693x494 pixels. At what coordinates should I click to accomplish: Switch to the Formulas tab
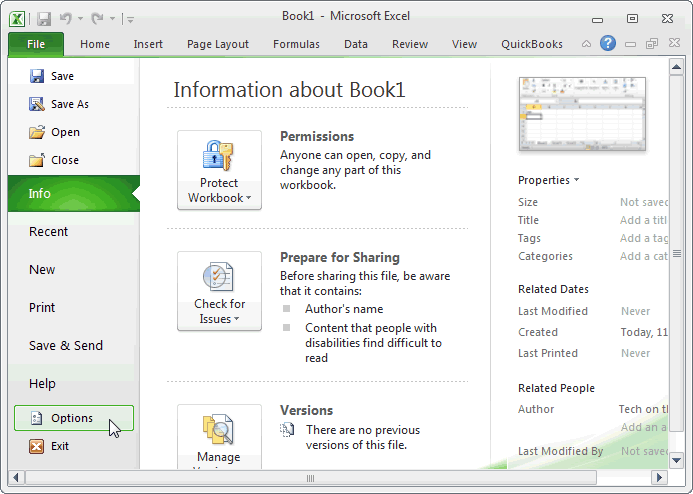tap(296, 44)
